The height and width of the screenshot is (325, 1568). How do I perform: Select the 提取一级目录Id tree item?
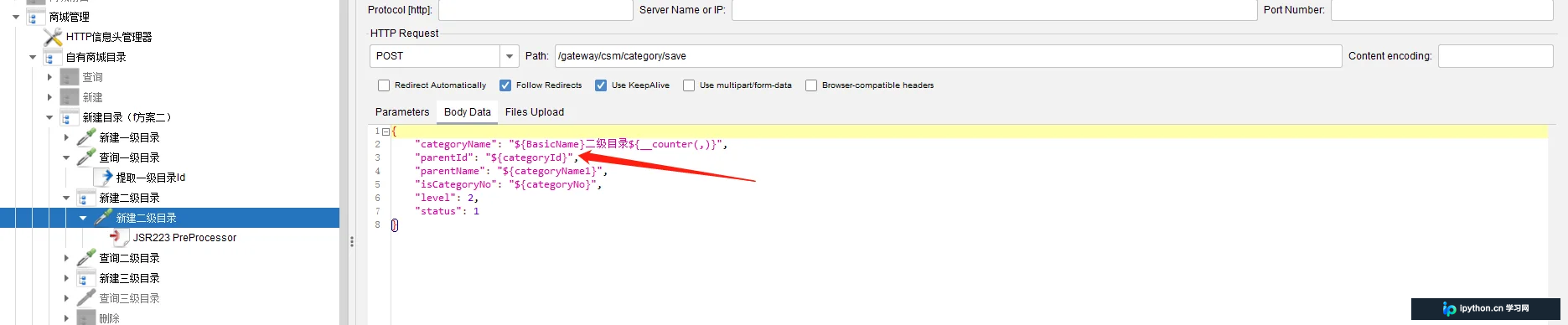tap(151, 178)
